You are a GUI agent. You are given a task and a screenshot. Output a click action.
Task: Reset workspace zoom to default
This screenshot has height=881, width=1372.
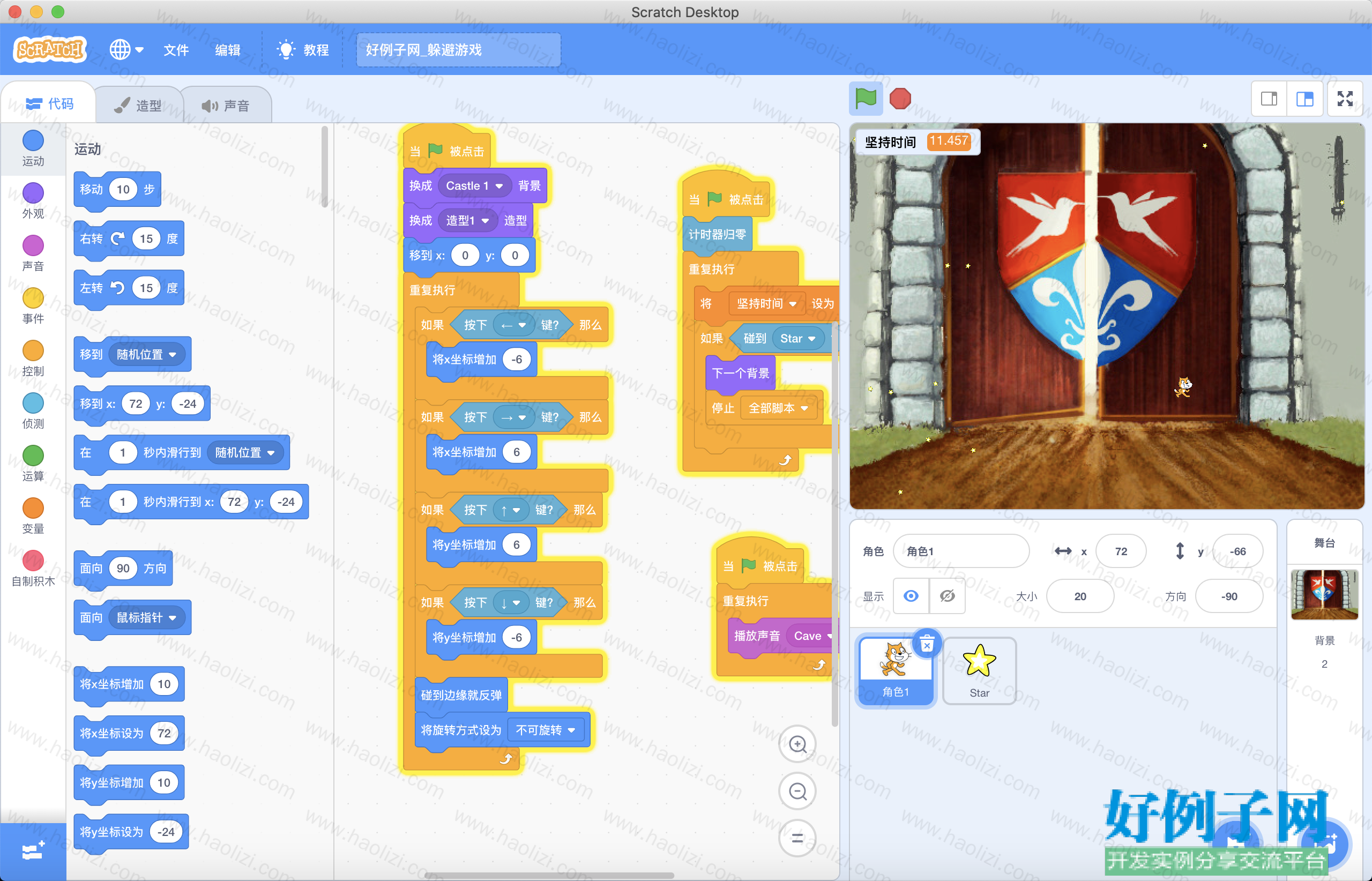point(797,838)
